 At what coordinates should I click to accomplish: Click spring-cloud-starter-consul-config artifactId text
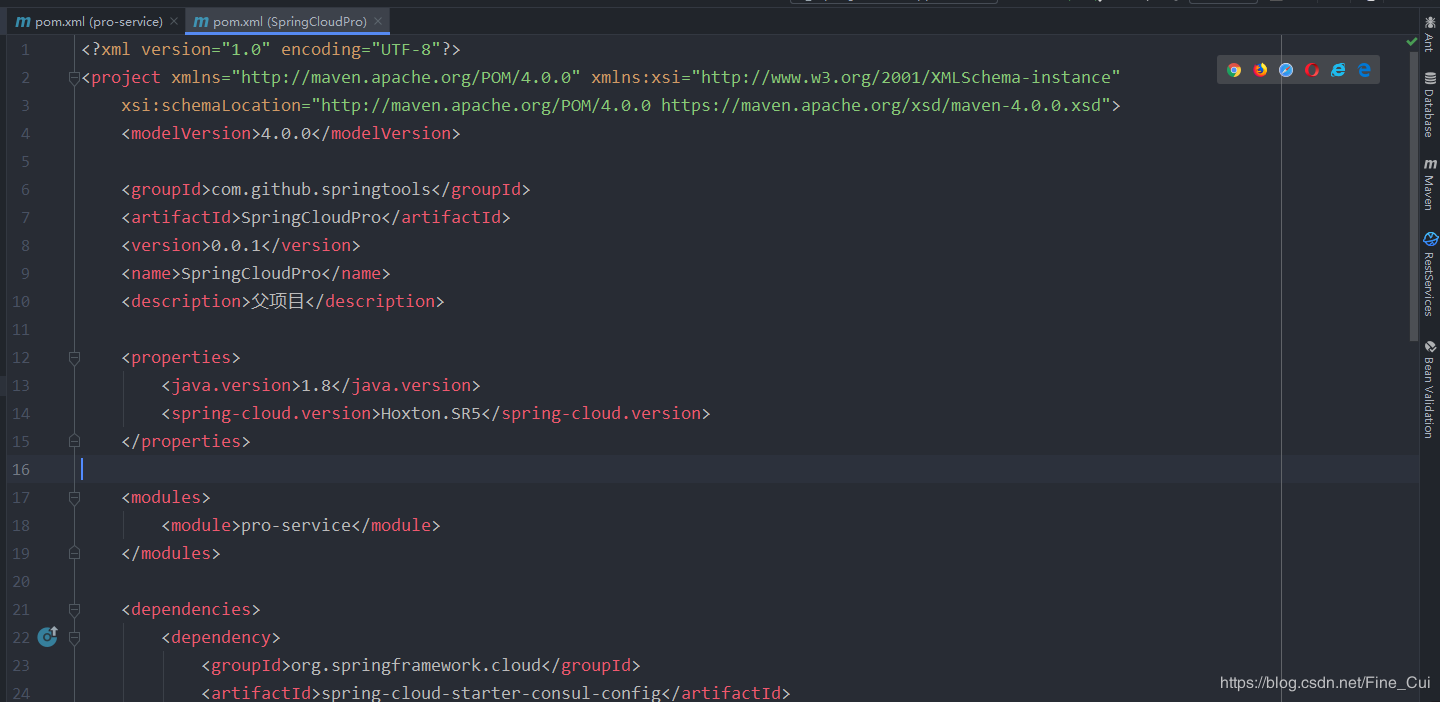(491, 693)
